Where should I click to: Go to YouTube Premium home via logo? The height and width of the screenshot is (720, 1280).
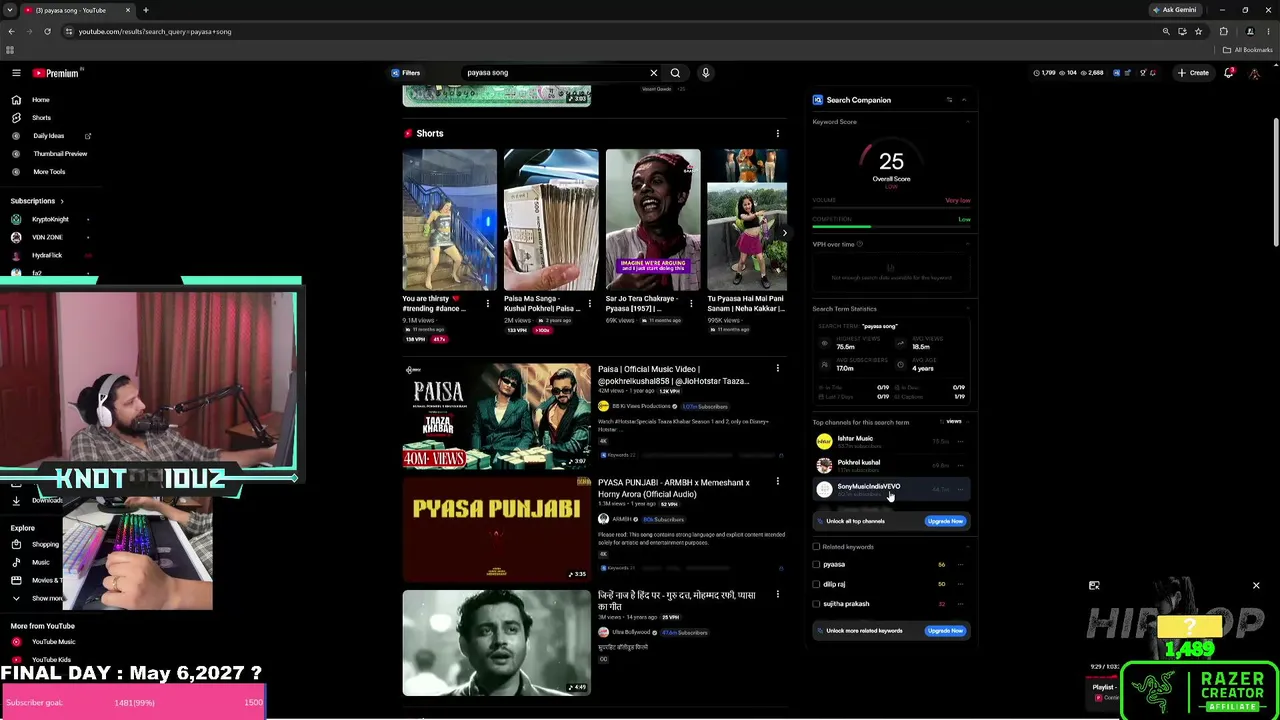[58, 73]
